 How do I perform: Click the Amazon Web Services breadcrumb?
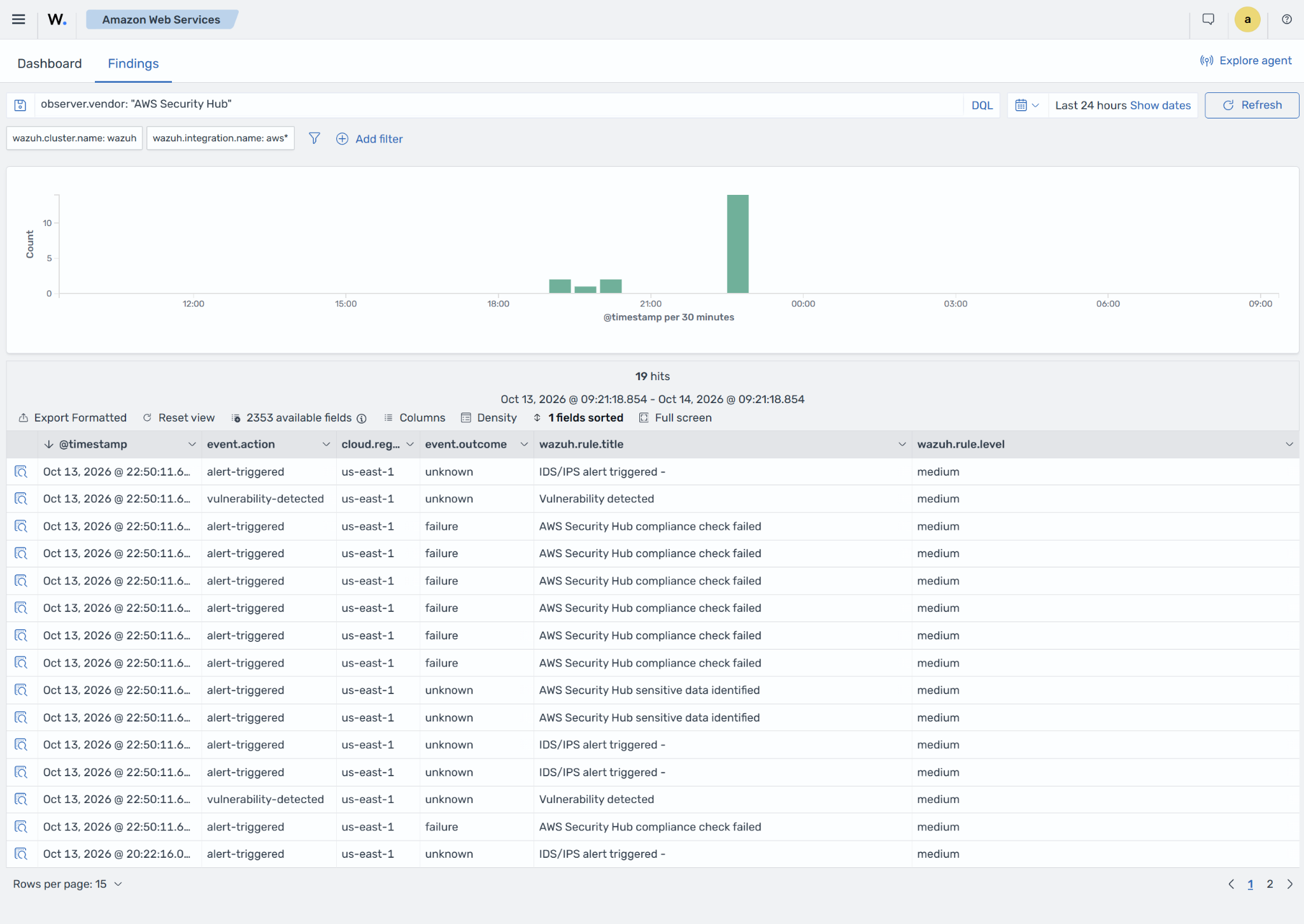click(x=161, y=19)
